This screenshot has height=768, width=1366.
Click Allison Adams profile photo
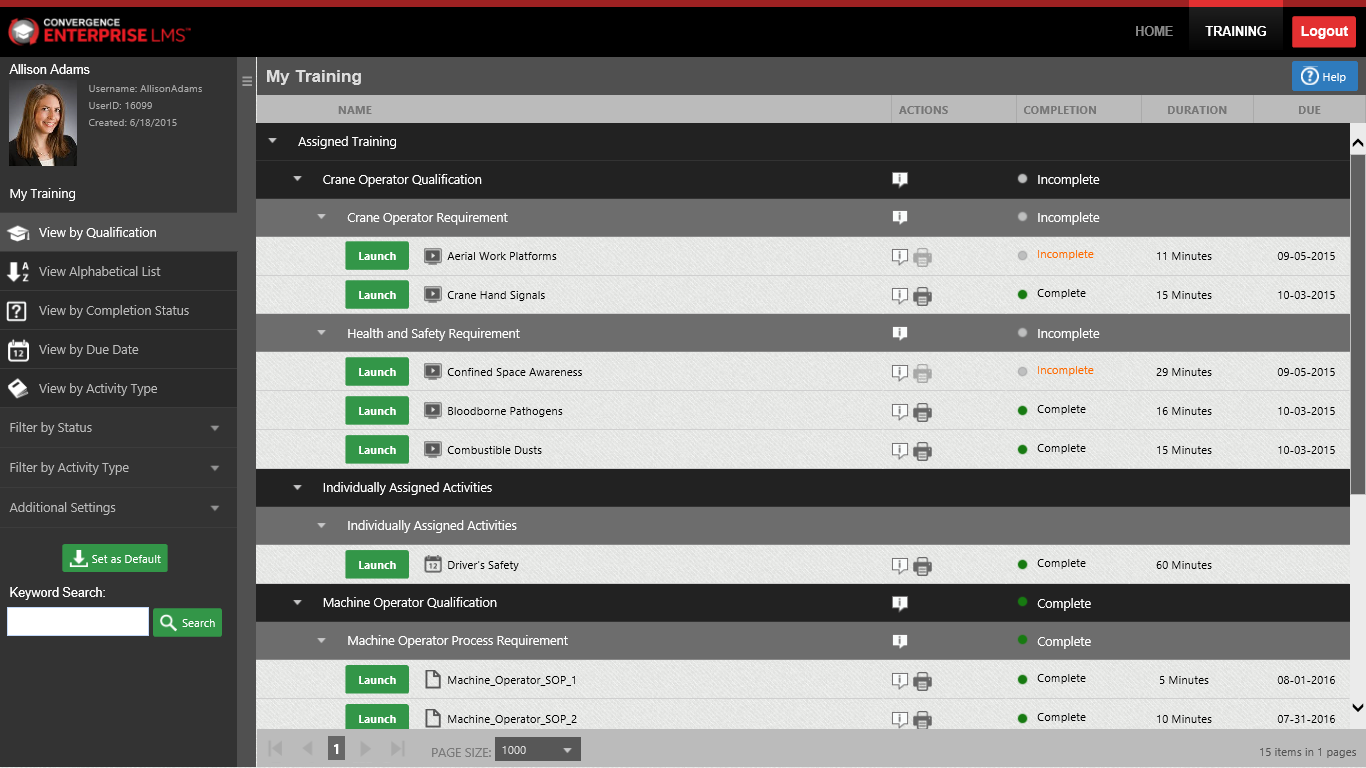tap(43, 124)
